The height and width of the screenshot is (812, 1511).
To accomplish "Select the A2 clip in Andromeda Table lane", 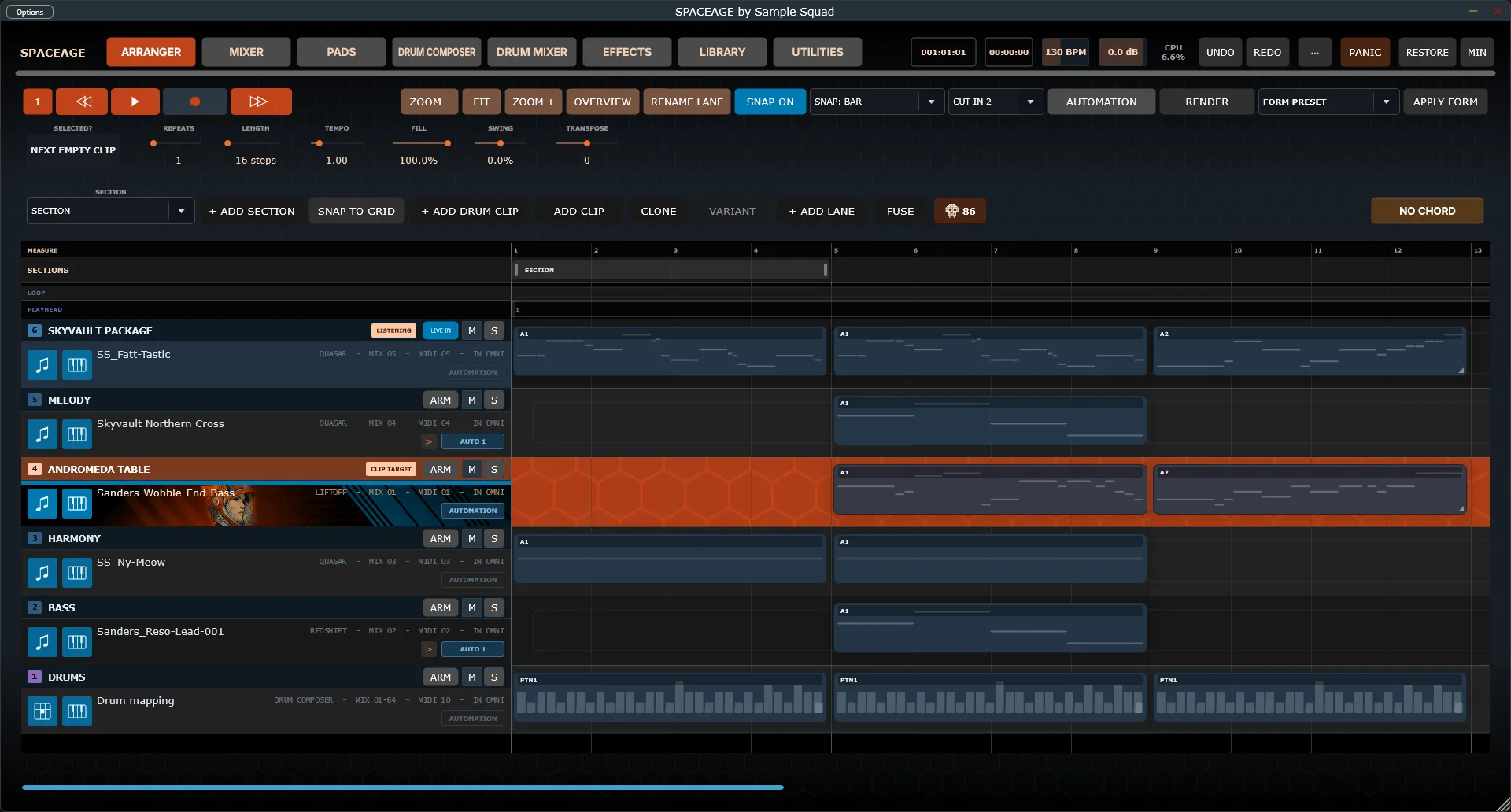I will 1310,489.
